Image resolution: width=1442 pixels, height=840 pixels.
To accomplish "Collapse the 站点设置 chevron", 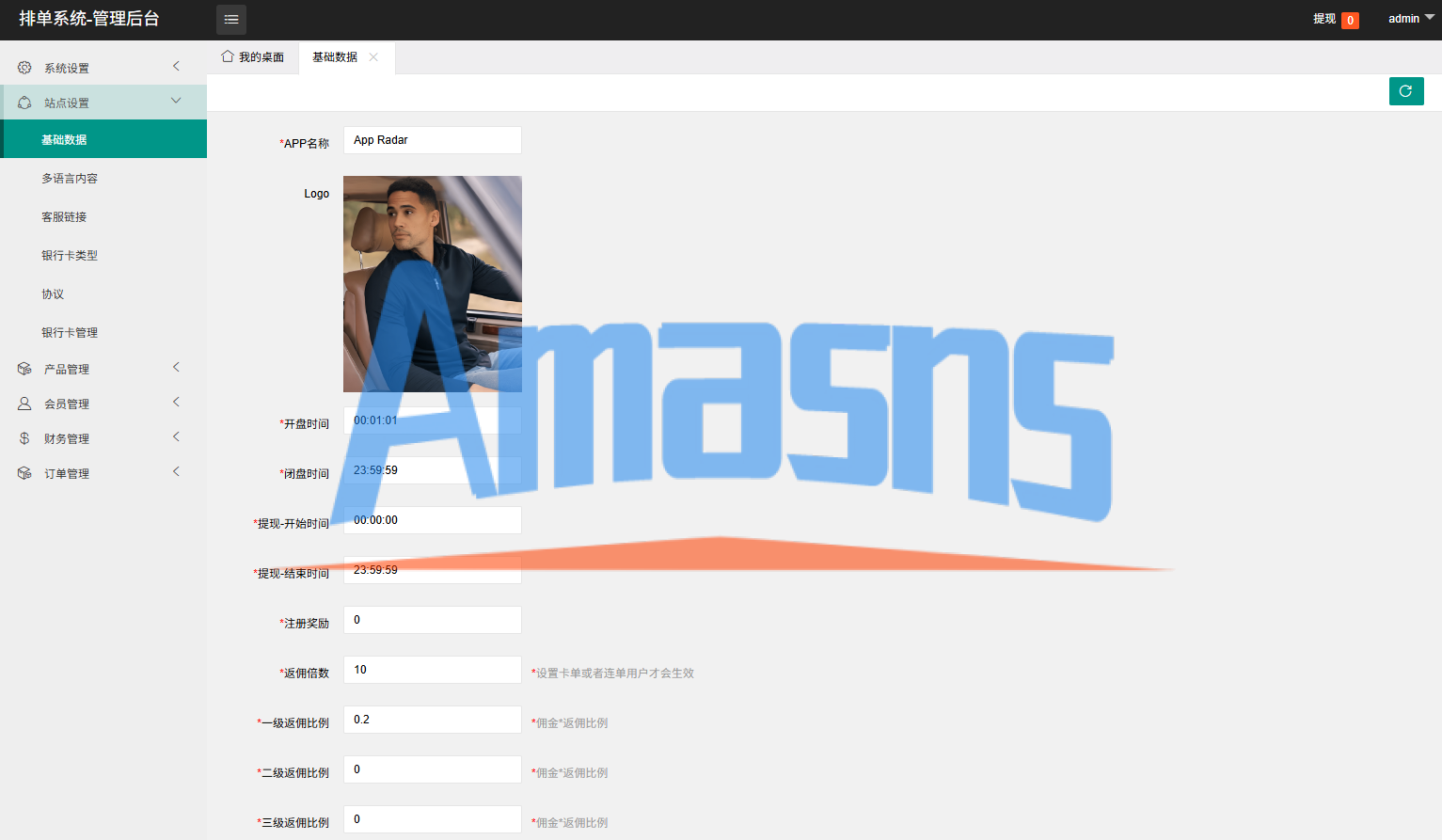I will pos(176,101).
